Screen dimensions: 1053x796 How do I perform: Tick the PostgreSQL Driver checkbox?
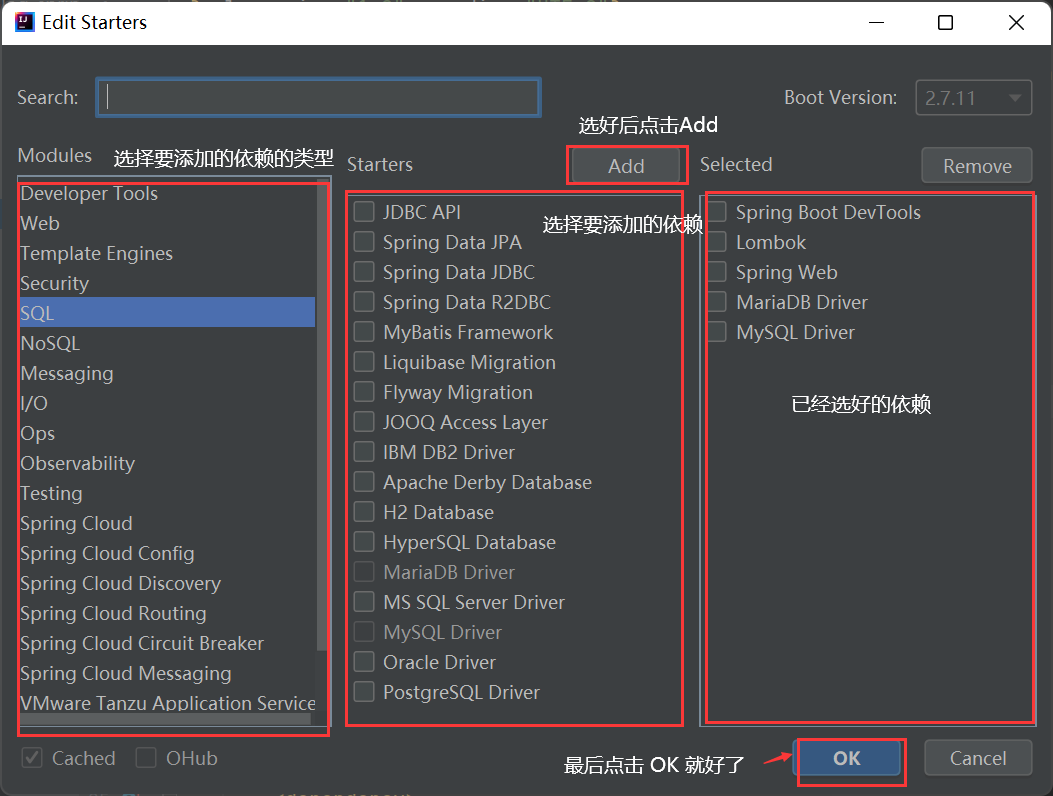pos(364,692)
